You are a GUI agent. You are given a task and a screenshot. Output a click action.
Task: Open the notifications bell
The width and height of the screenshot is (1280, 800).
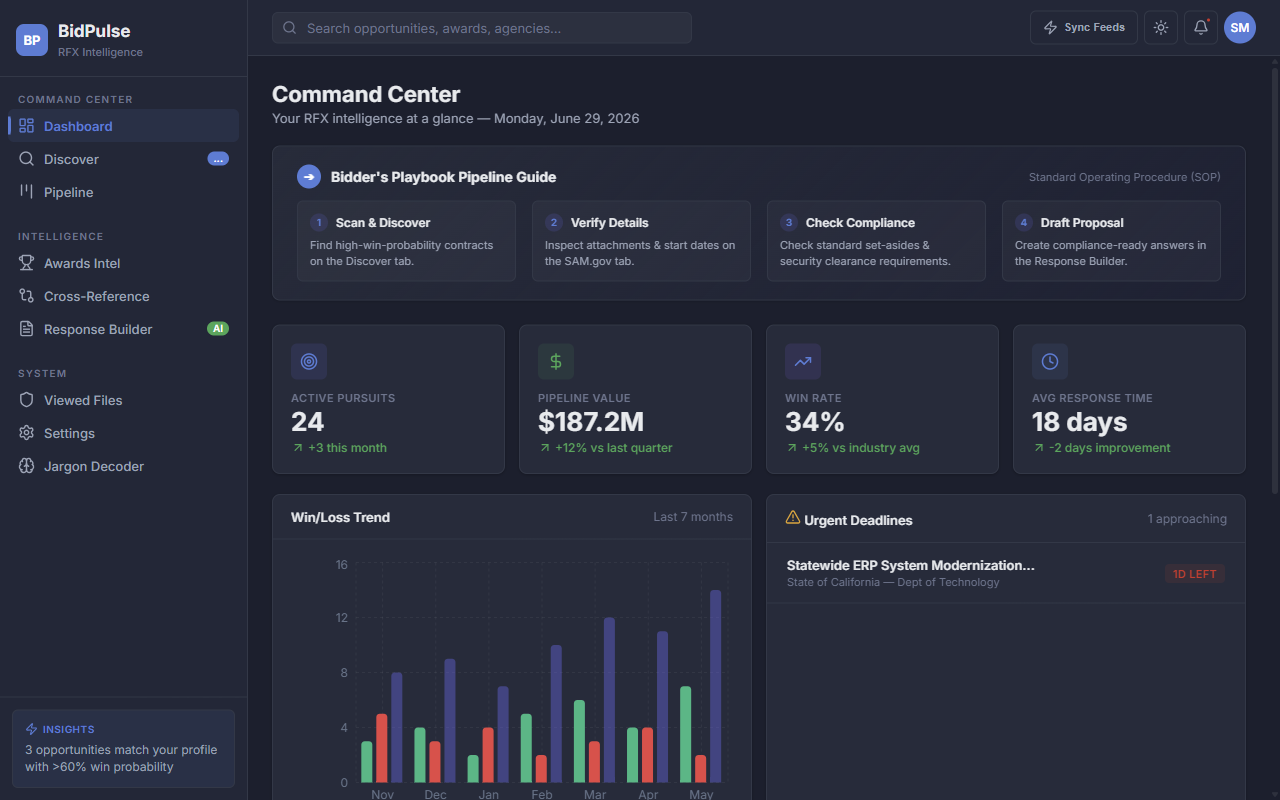1201,28
